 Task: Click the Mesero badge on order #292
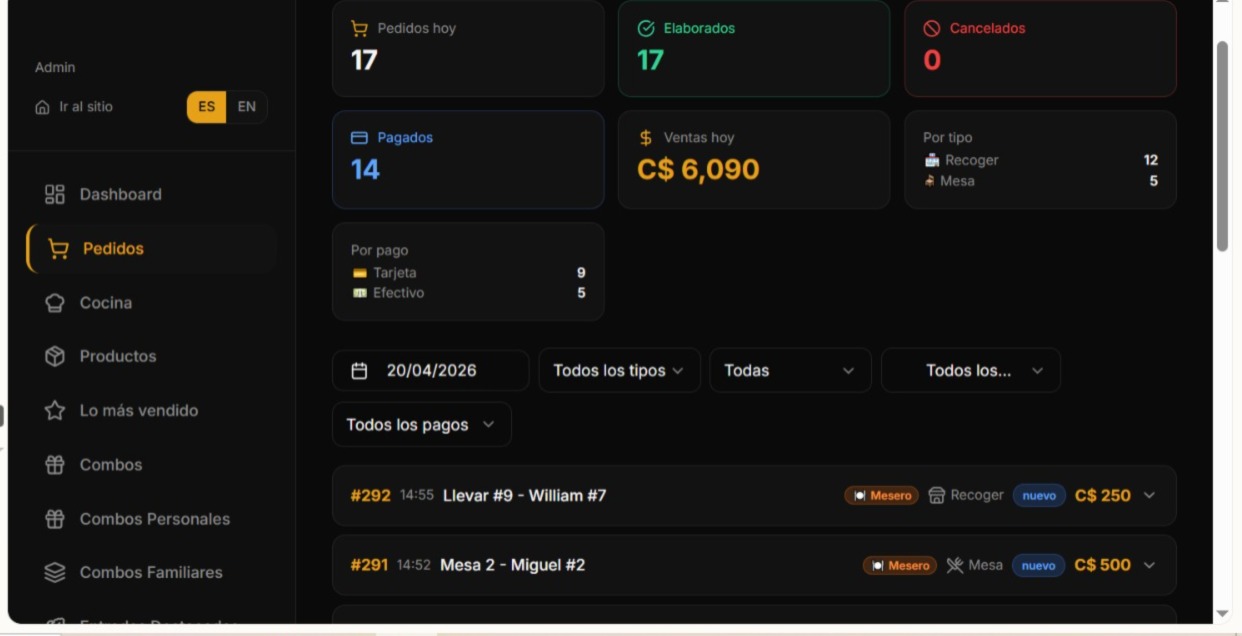tap(881, 494)
